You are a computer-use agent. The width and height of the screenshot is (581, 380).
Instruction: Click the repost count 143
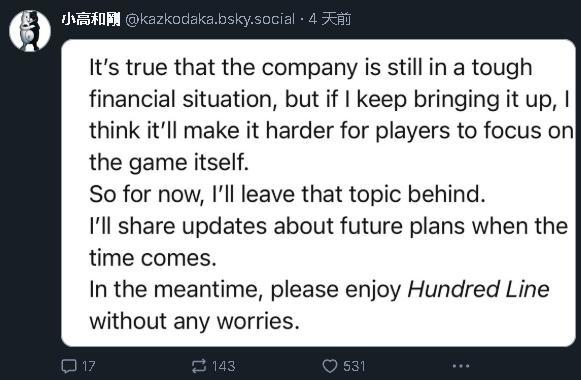pos(223,366)
